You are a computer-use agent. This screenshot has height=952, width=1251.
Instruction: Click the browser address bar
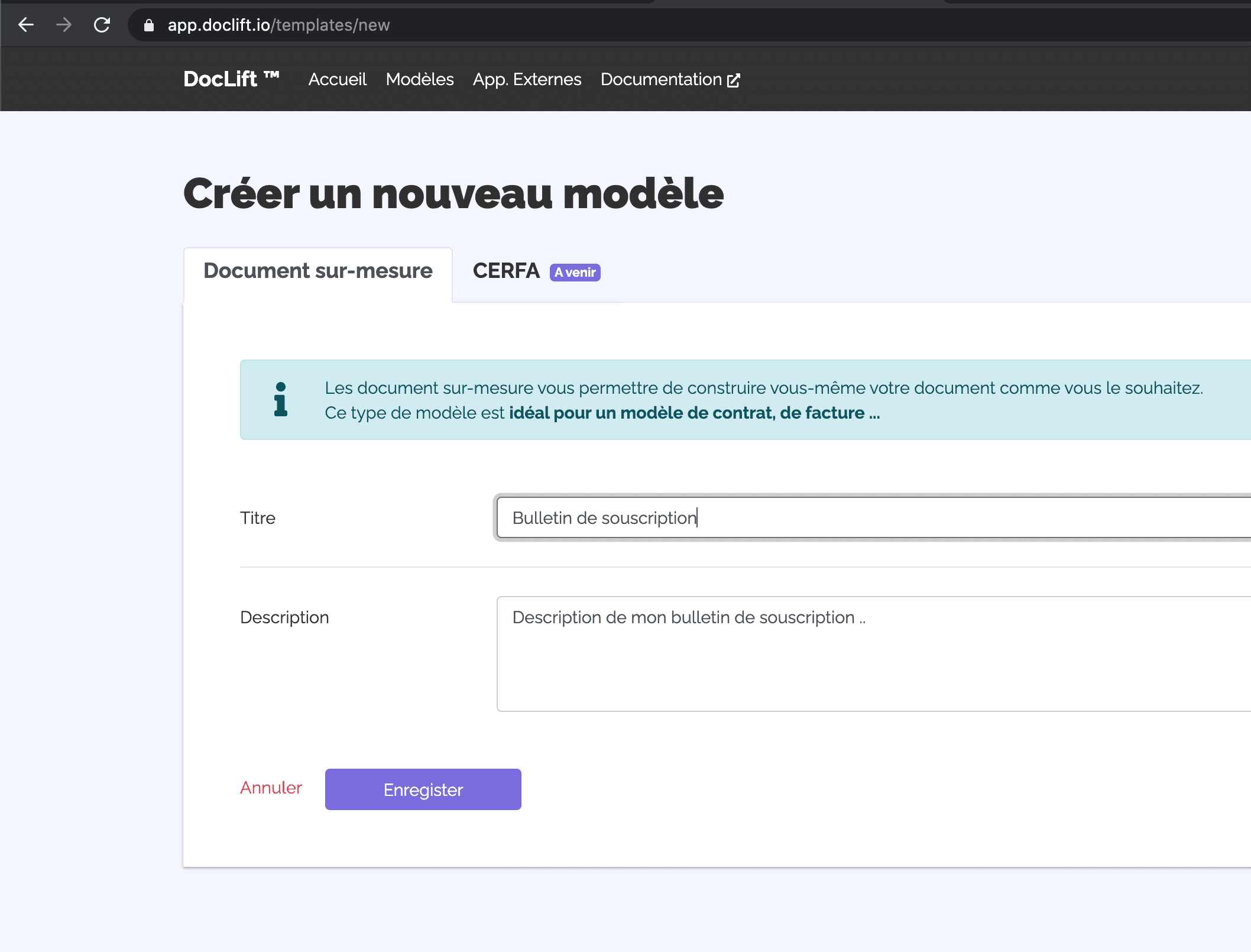click(355, 25)
